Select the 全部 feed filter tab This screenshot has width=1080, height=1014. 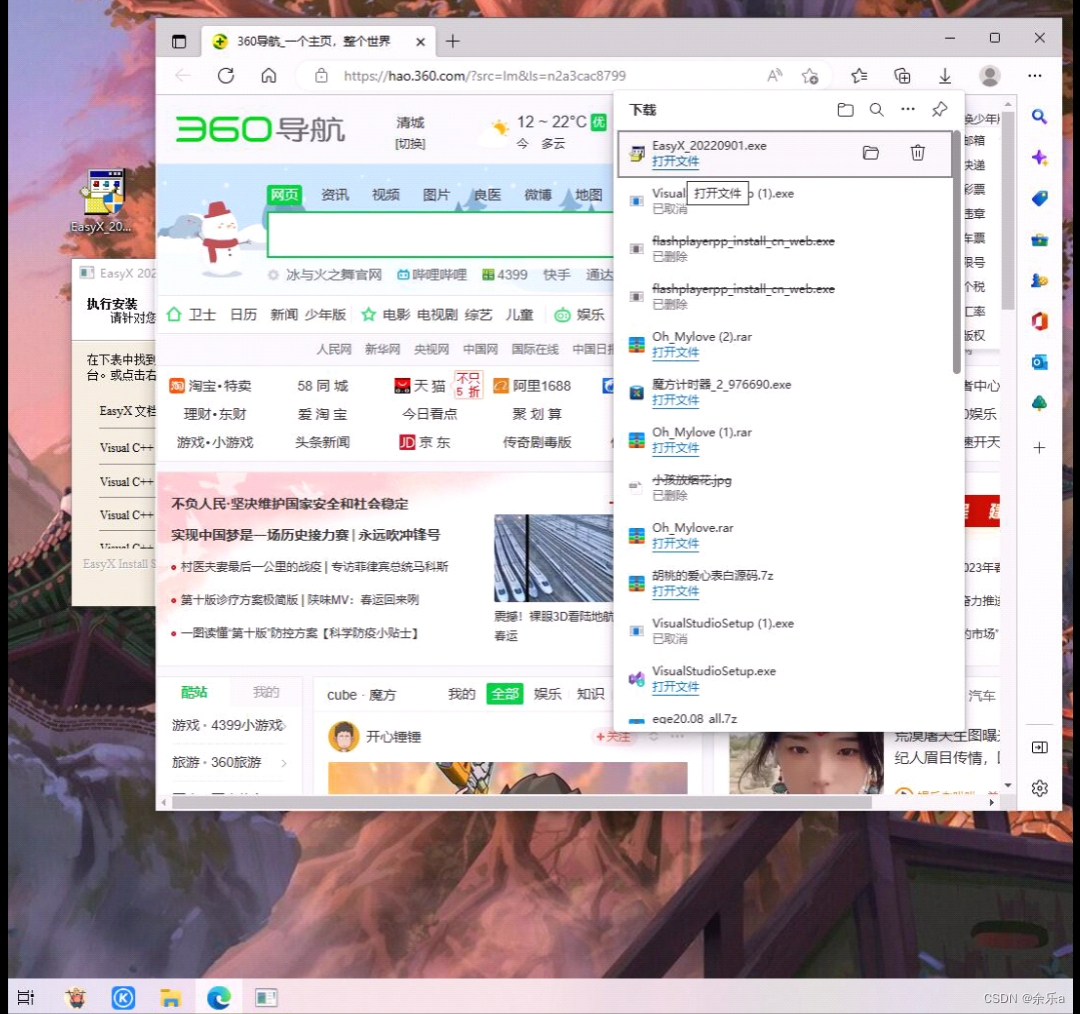coord(505,694)
